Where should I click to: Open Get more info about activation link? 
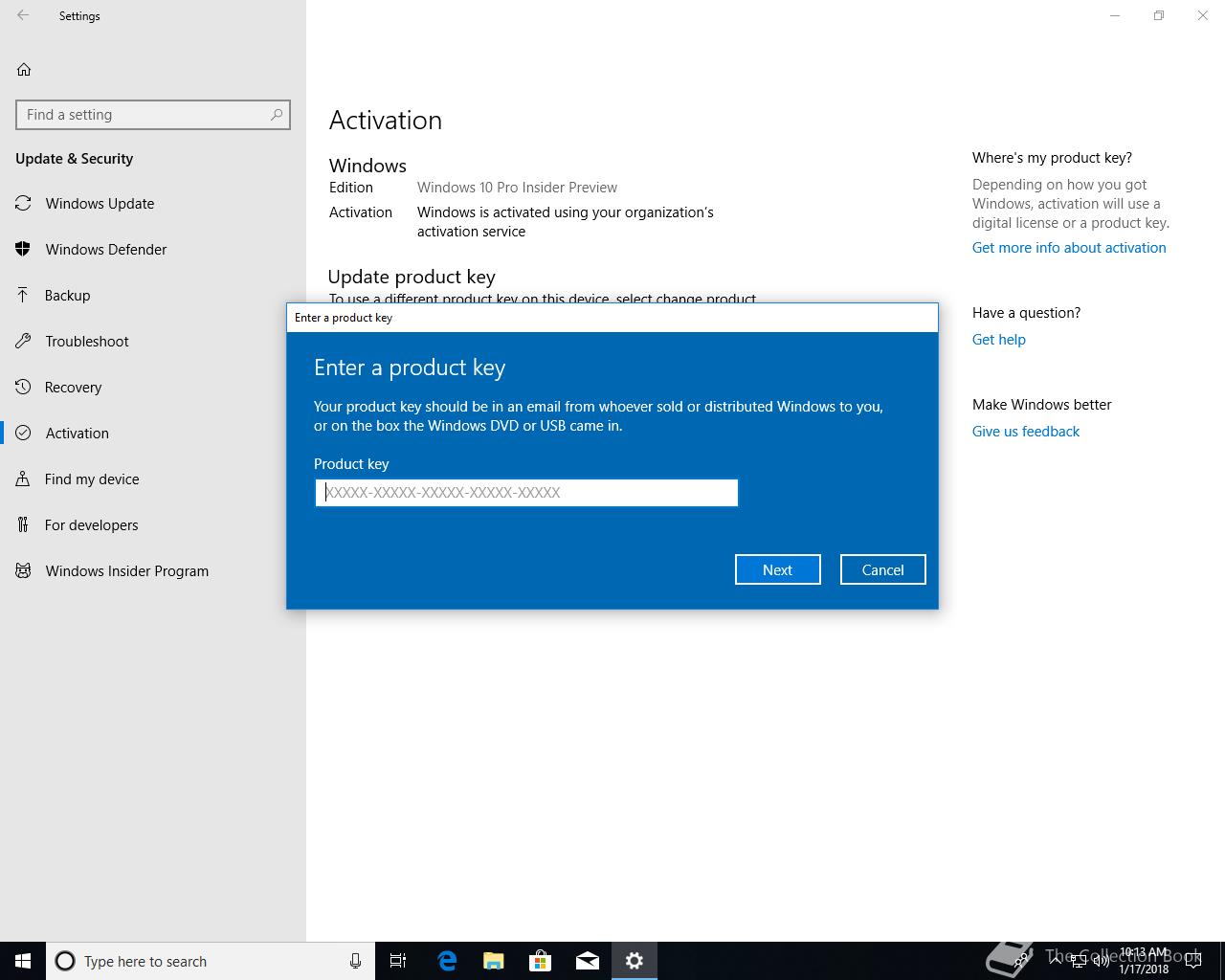click(x=1069, y=247)
